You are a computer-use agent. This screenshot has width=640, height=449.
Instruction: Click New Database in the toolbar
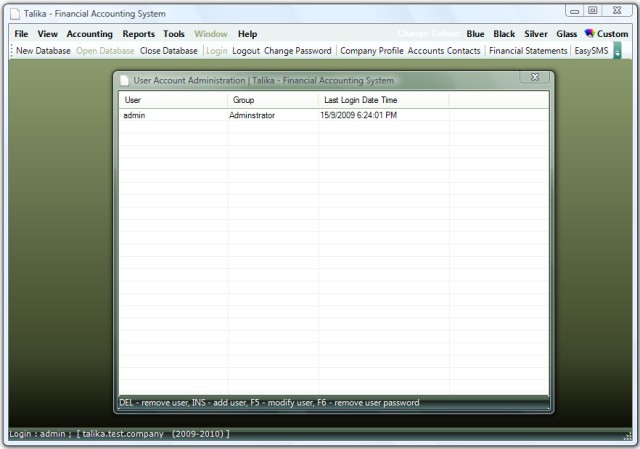point(43,51)
